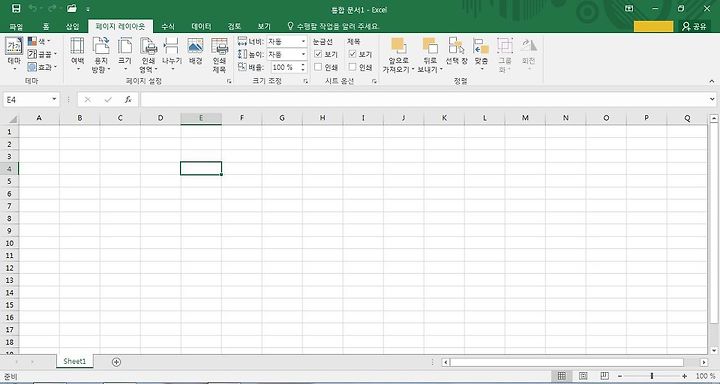The width and height of the screenshot is (720, 384).
Task: Switch to the Home (홈) tab
Action: [46, 27]
